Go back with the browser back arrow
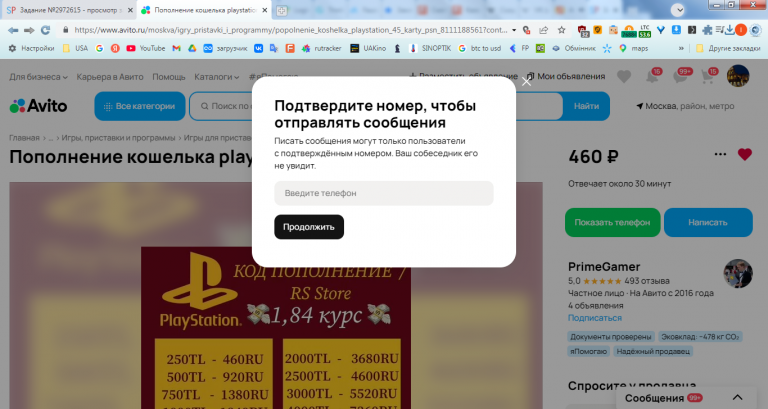 (13, 30)
